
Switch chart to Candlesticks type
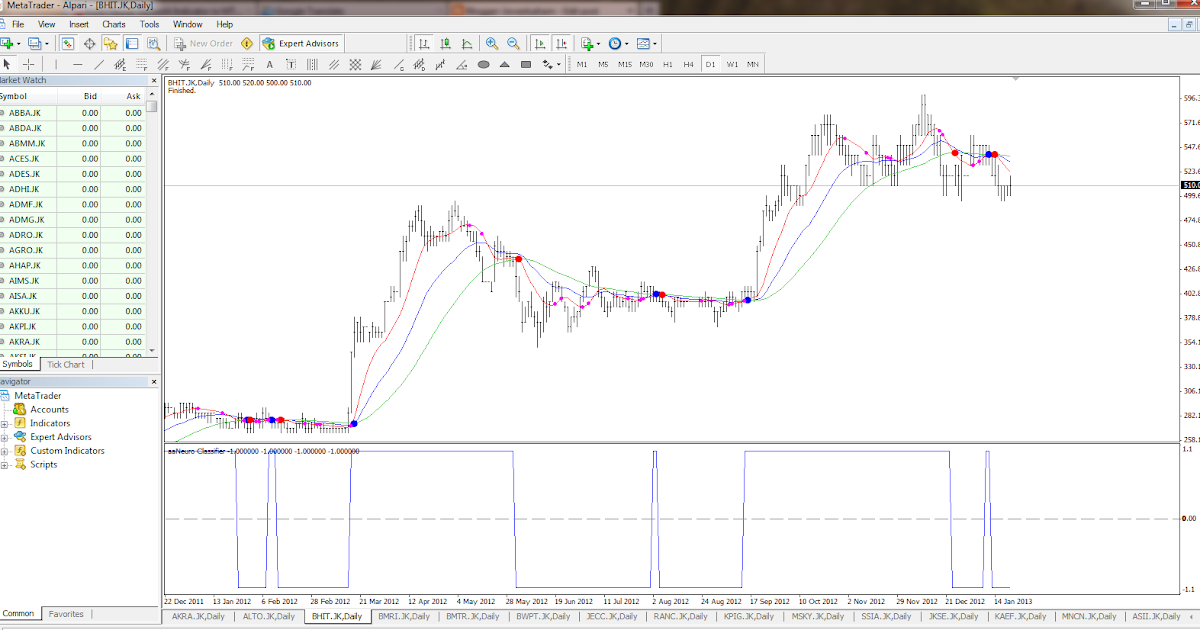(x=445, y=43)
